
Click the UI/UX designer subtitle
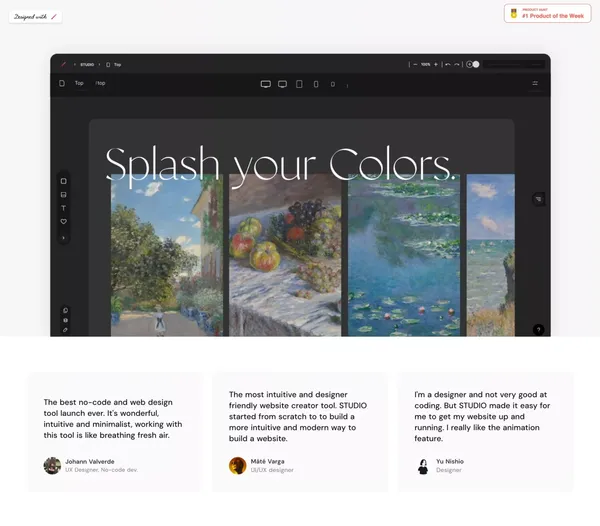tap(272, 470)
